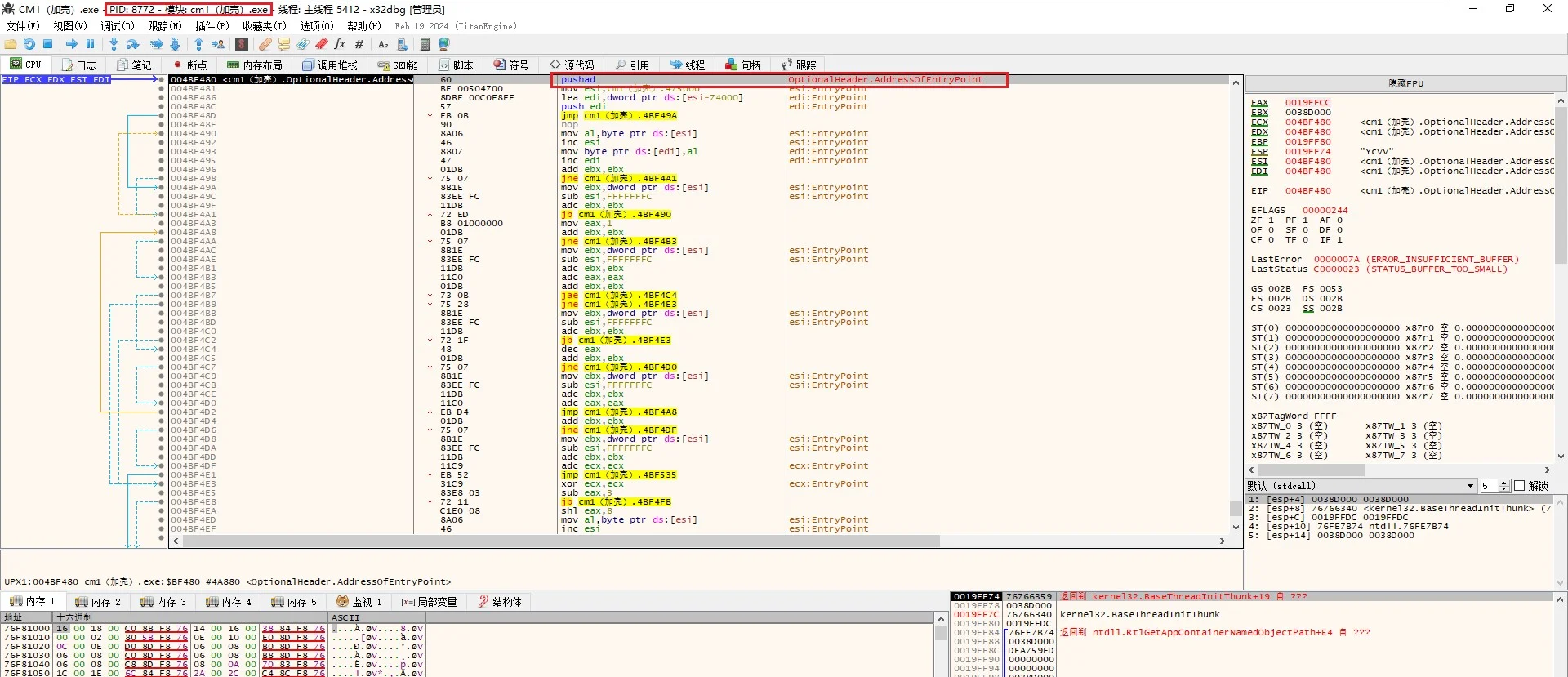Click the argument count field showing 5
This screenshot has height=677, width=1568.
(x=1490, y=486)
